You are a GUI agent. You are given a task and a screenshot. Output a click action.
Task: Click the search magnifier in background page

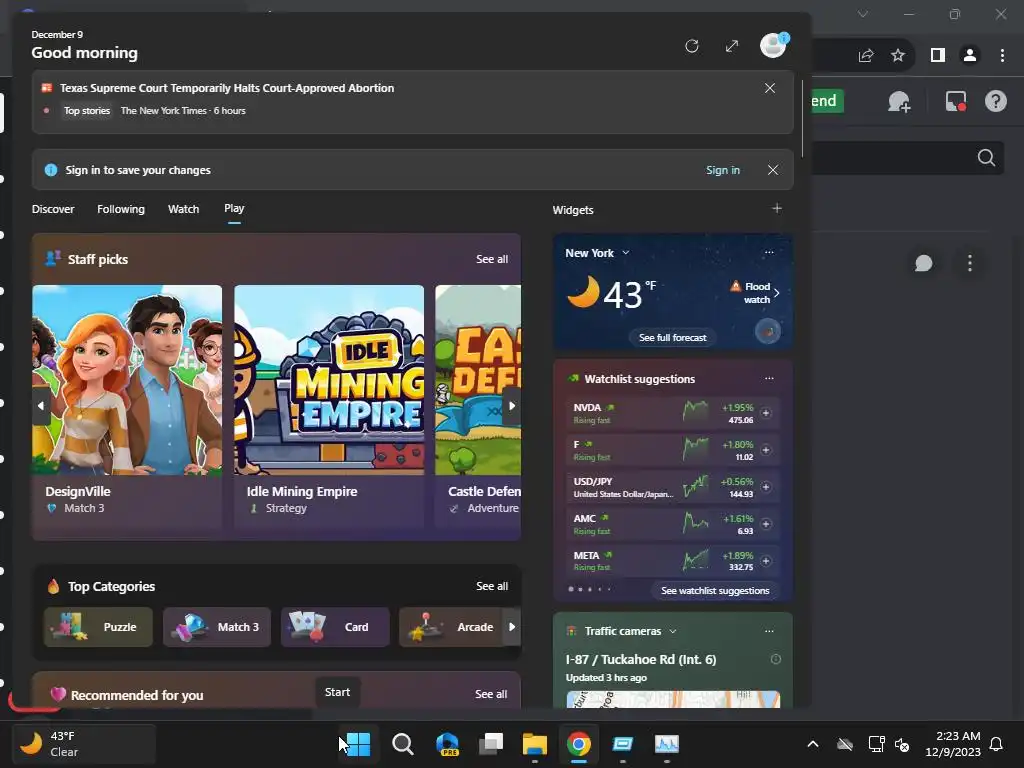[986, 157]
